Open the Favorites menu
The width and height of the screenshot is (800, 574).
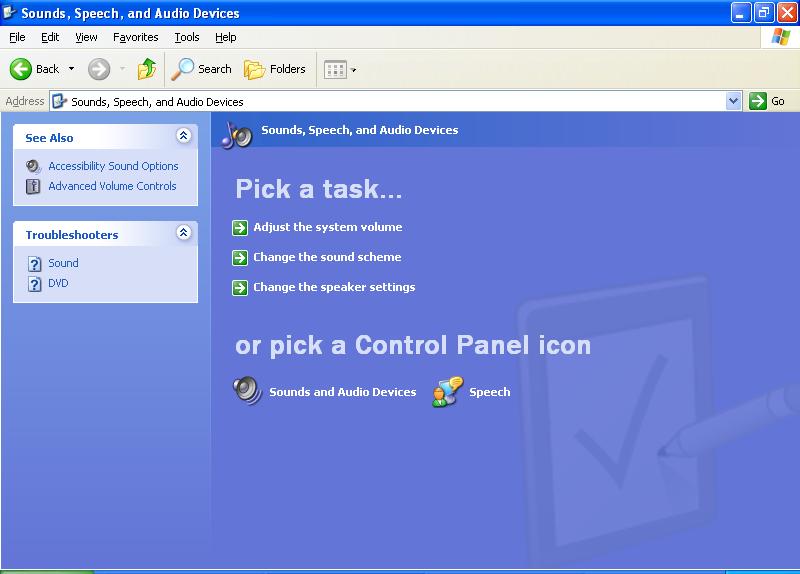[136, 37]
